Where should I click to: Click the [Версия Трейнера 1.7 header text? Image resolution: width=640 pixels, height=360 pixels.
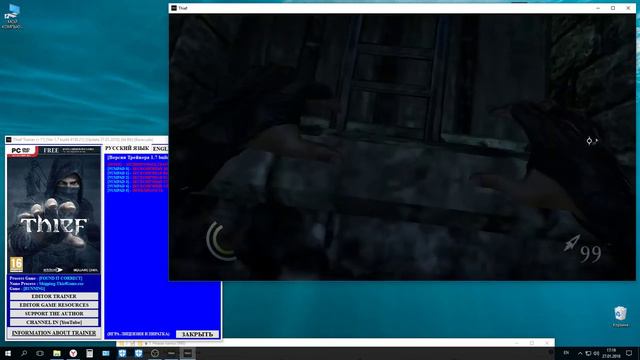coord(138,157)
